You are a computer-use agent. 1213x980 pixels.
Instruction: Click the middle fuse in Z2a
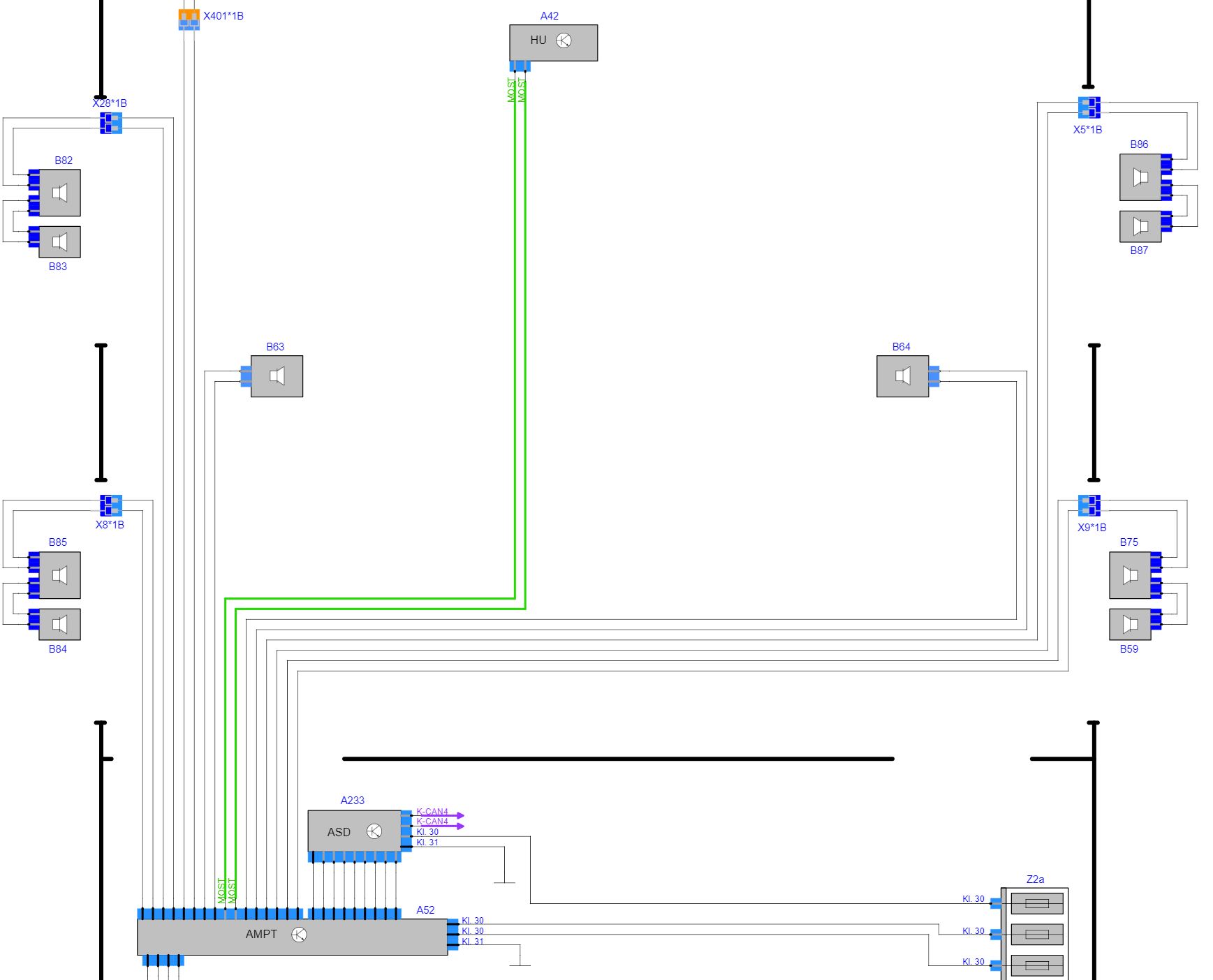point(1037,934)
